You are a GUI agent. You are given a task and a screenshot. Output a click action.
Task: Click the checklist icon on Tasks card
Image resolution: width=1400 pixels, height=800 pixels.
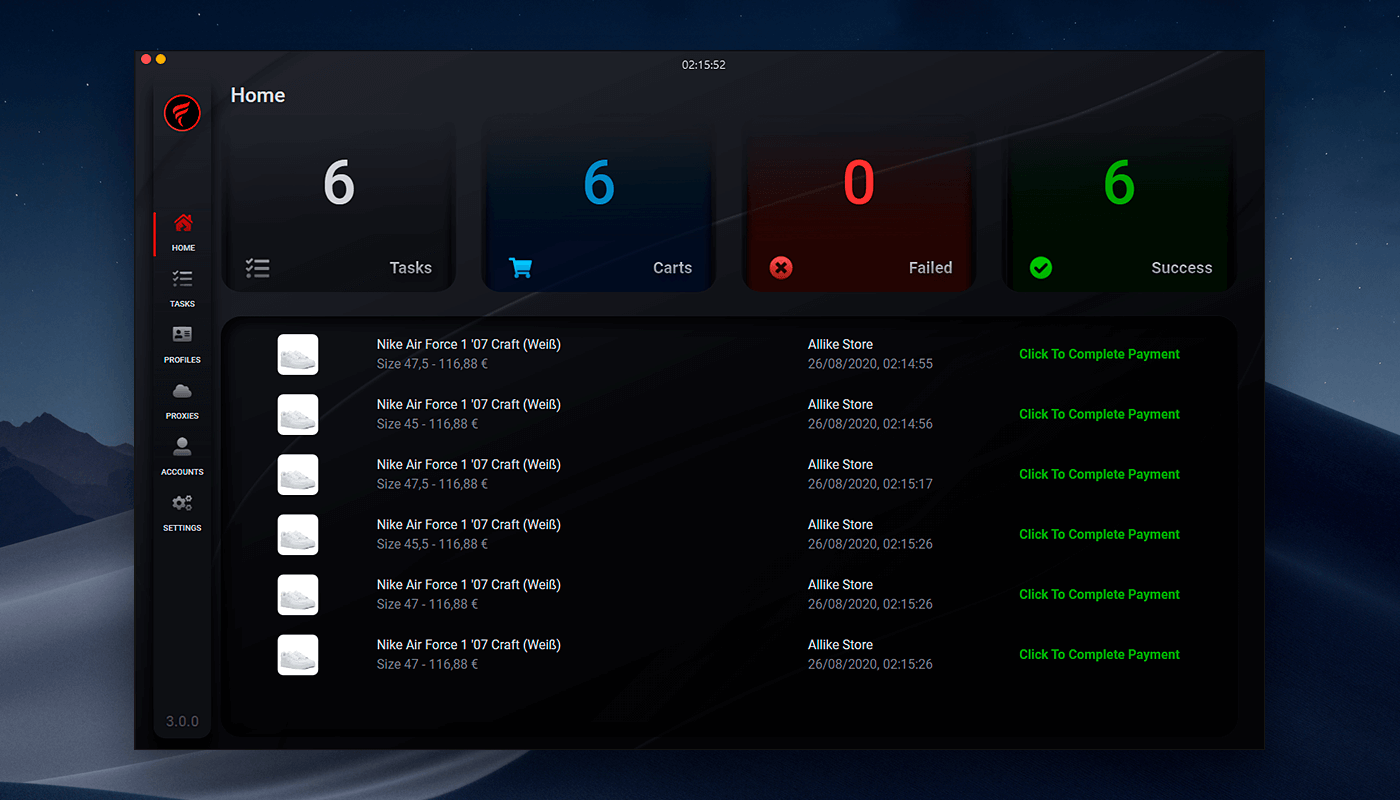[258, 268]
